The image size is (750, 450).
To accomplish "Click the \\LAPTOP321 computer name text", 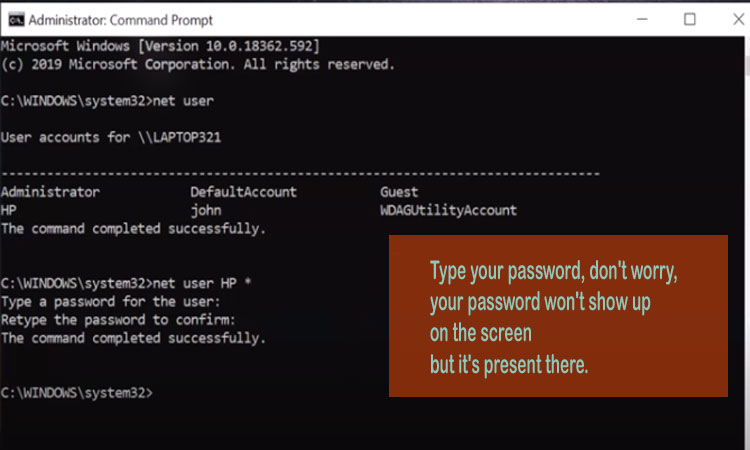I will (179, 138).
